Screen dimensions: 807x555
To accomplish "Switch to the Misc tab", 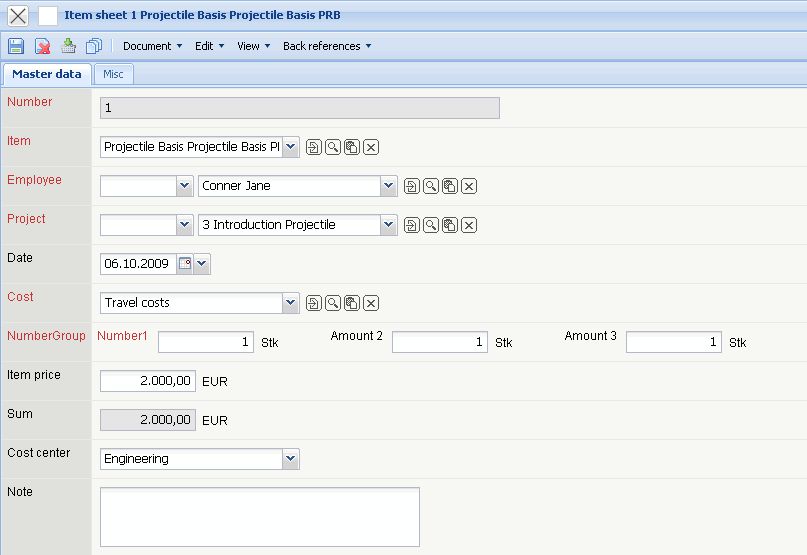I will (x=113, y=74).
